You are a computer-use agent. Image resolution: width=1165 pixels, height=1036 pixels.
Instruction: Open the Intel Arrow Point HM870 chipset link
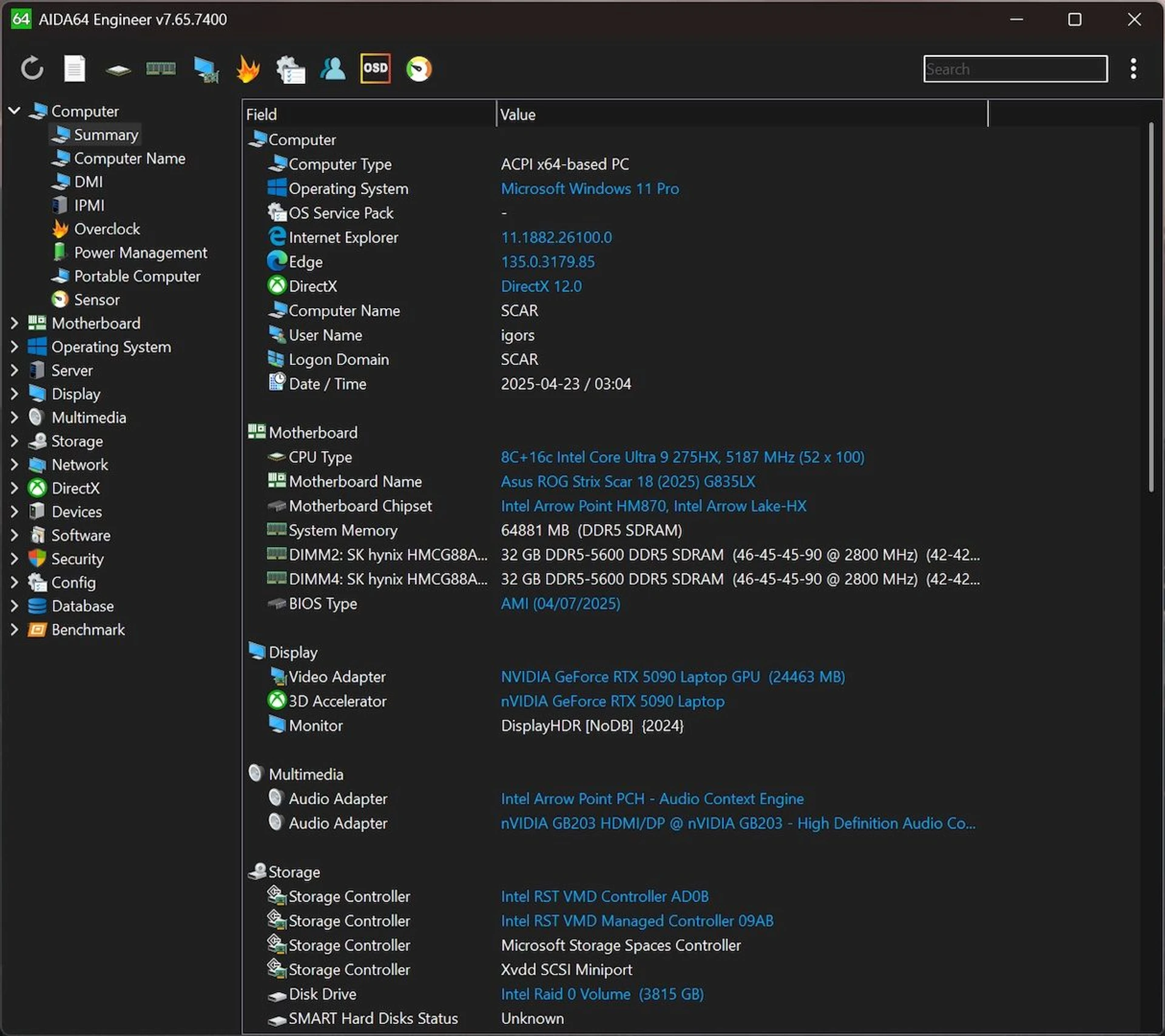[653, 506]
